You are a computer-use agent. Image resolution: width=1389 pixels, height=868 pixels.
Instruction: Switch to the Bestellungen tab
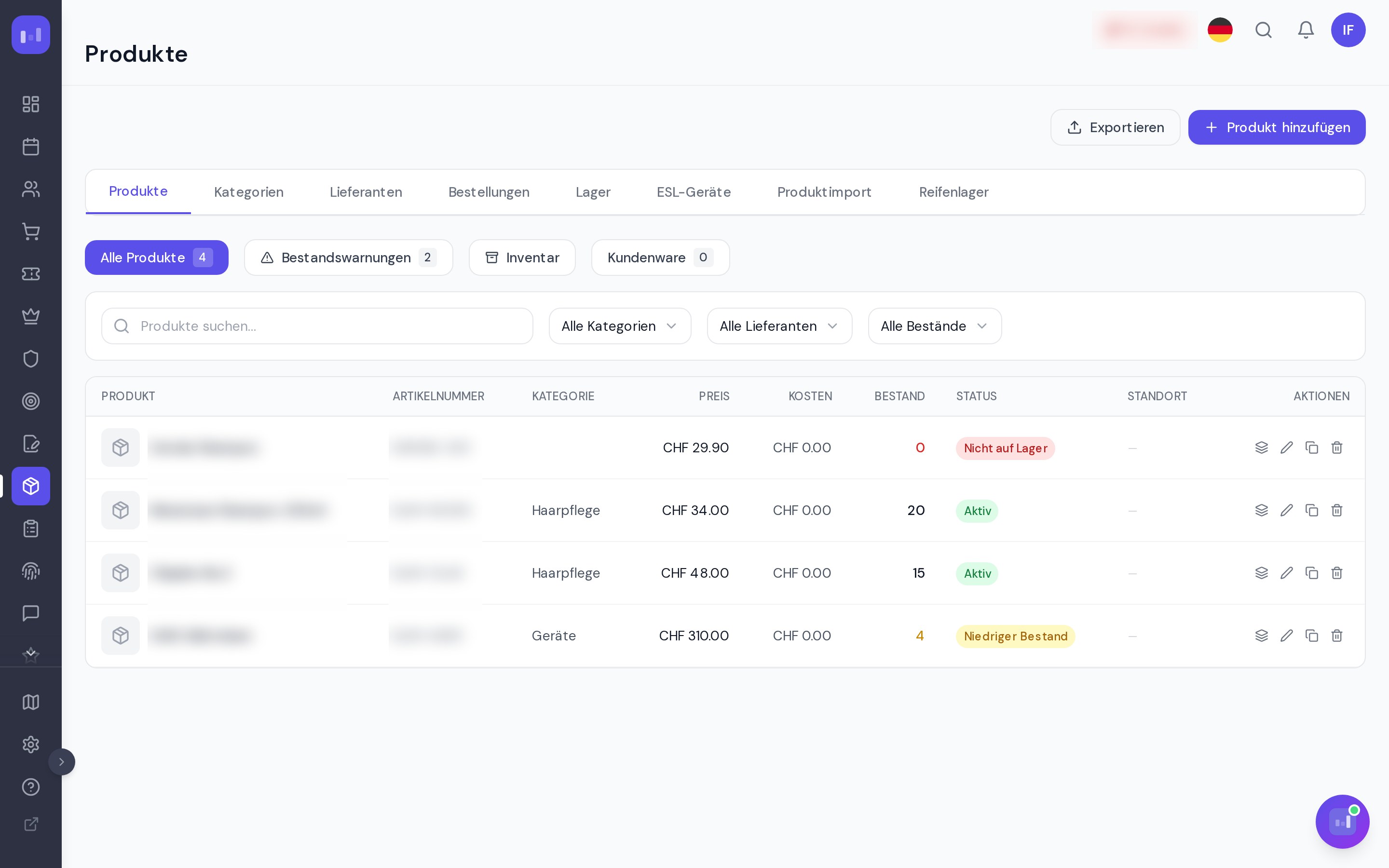[x=489, y=192]
